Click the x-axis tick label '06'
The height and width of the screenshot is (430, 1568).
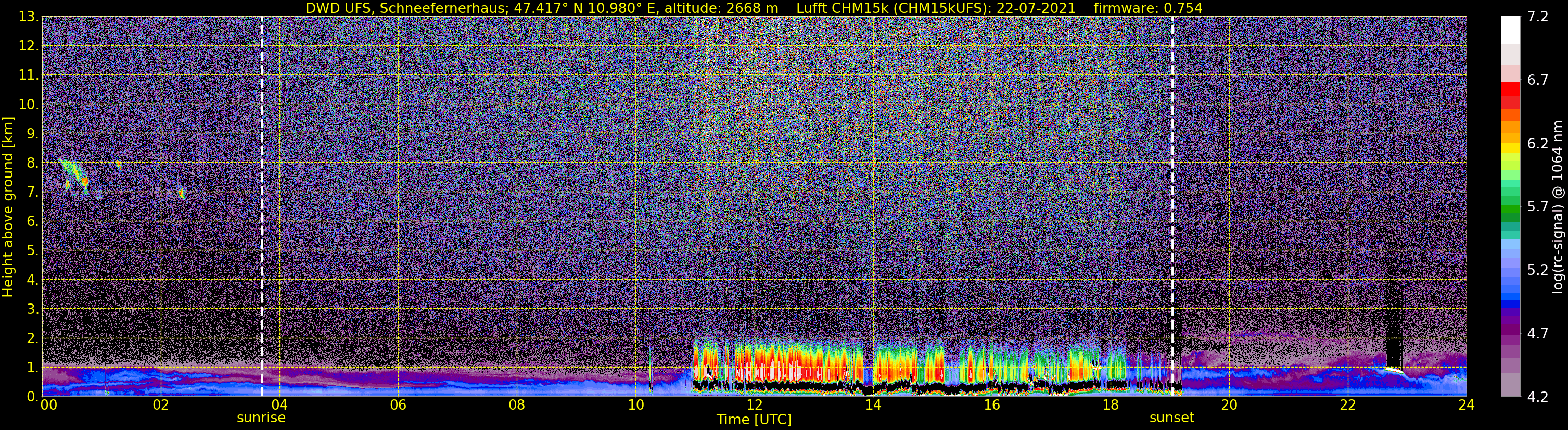click(398, 405)
